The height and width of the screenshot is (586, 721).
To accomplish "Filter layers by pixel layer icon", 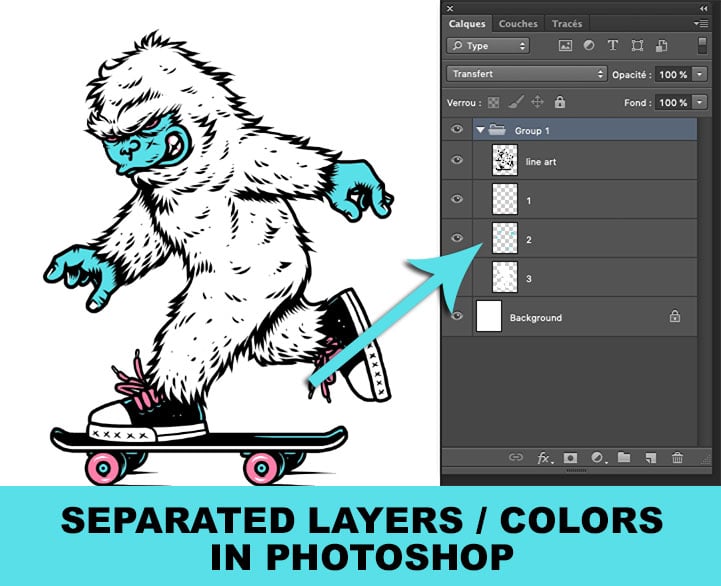I will 565,46.
